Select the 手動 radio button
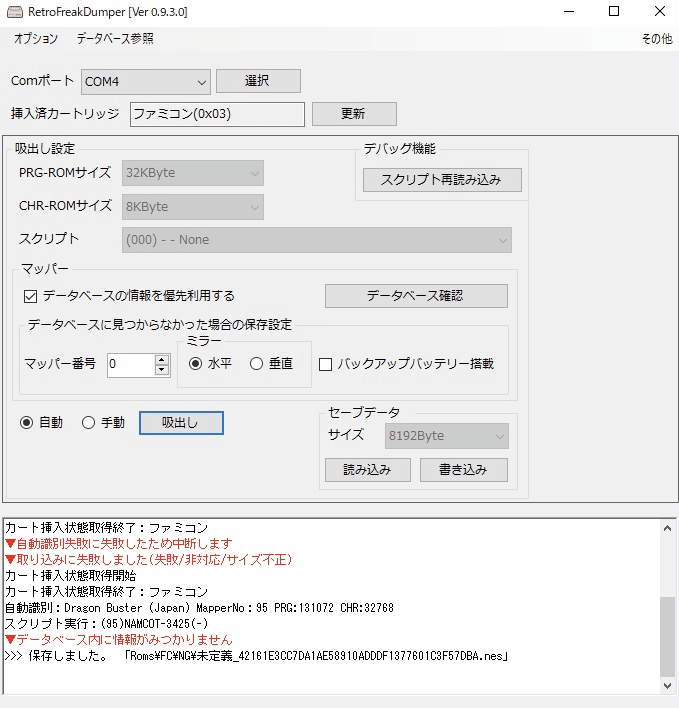Viewport: 679px width, 708px height. pos(88,423)
